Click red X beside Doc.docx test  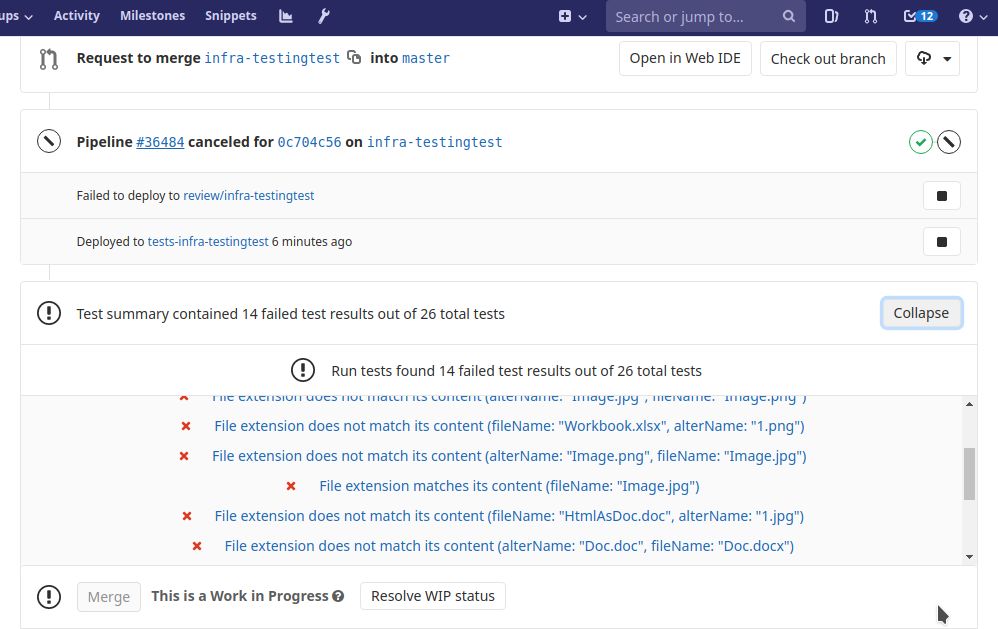pyautogui.click(x=197, y=546)
